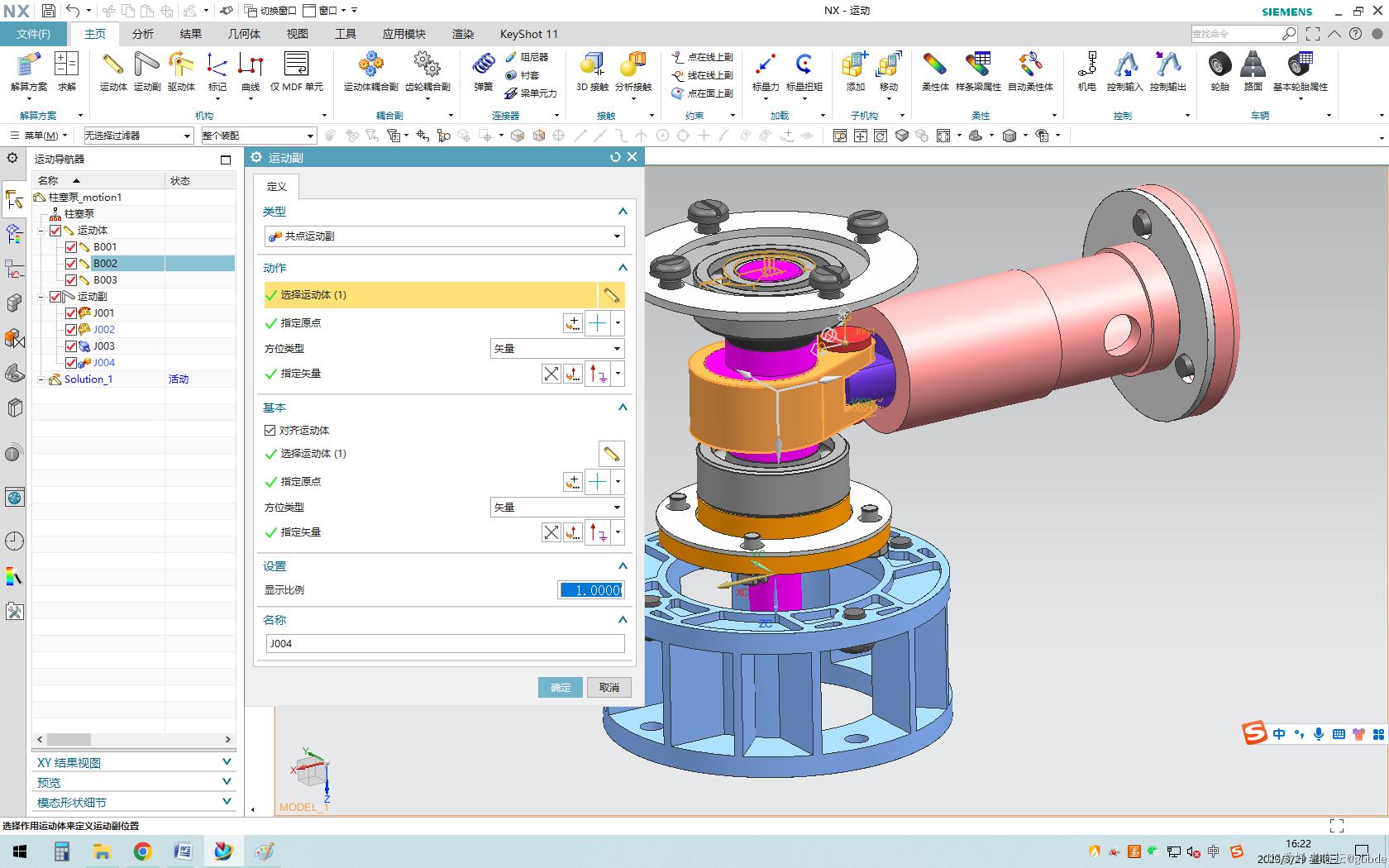Click the 取消 cancel button
Viewport: 1389px width, 868px height.
[x=609, y=688]
